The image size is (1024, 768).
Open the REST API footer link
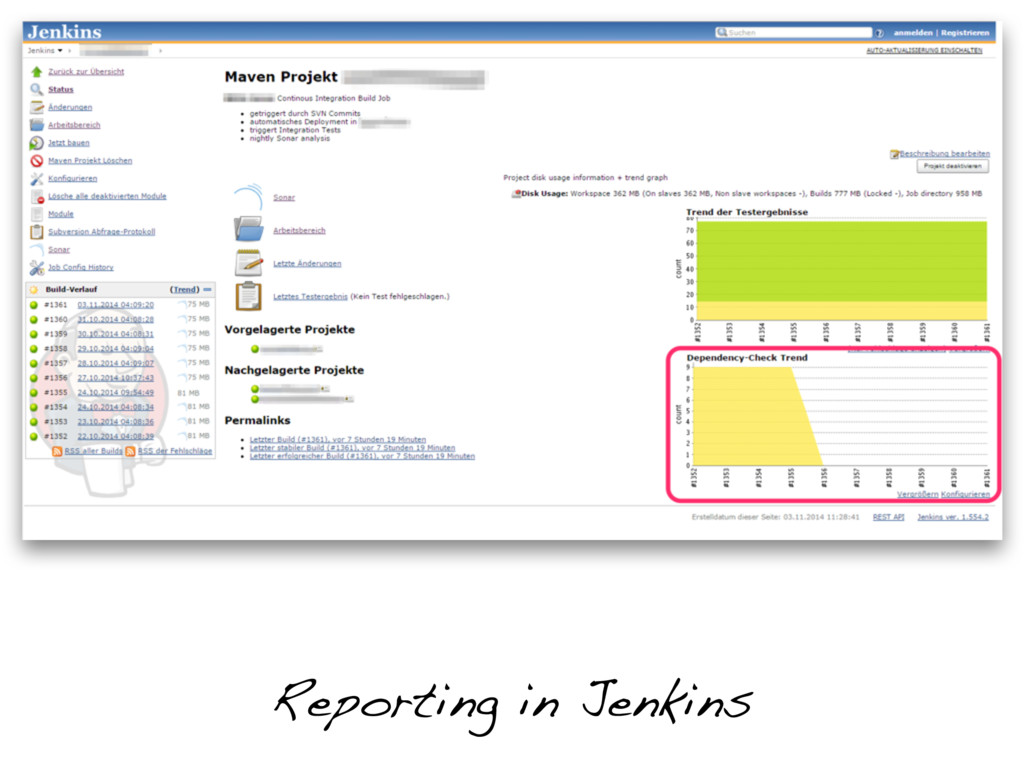(888, 517)
